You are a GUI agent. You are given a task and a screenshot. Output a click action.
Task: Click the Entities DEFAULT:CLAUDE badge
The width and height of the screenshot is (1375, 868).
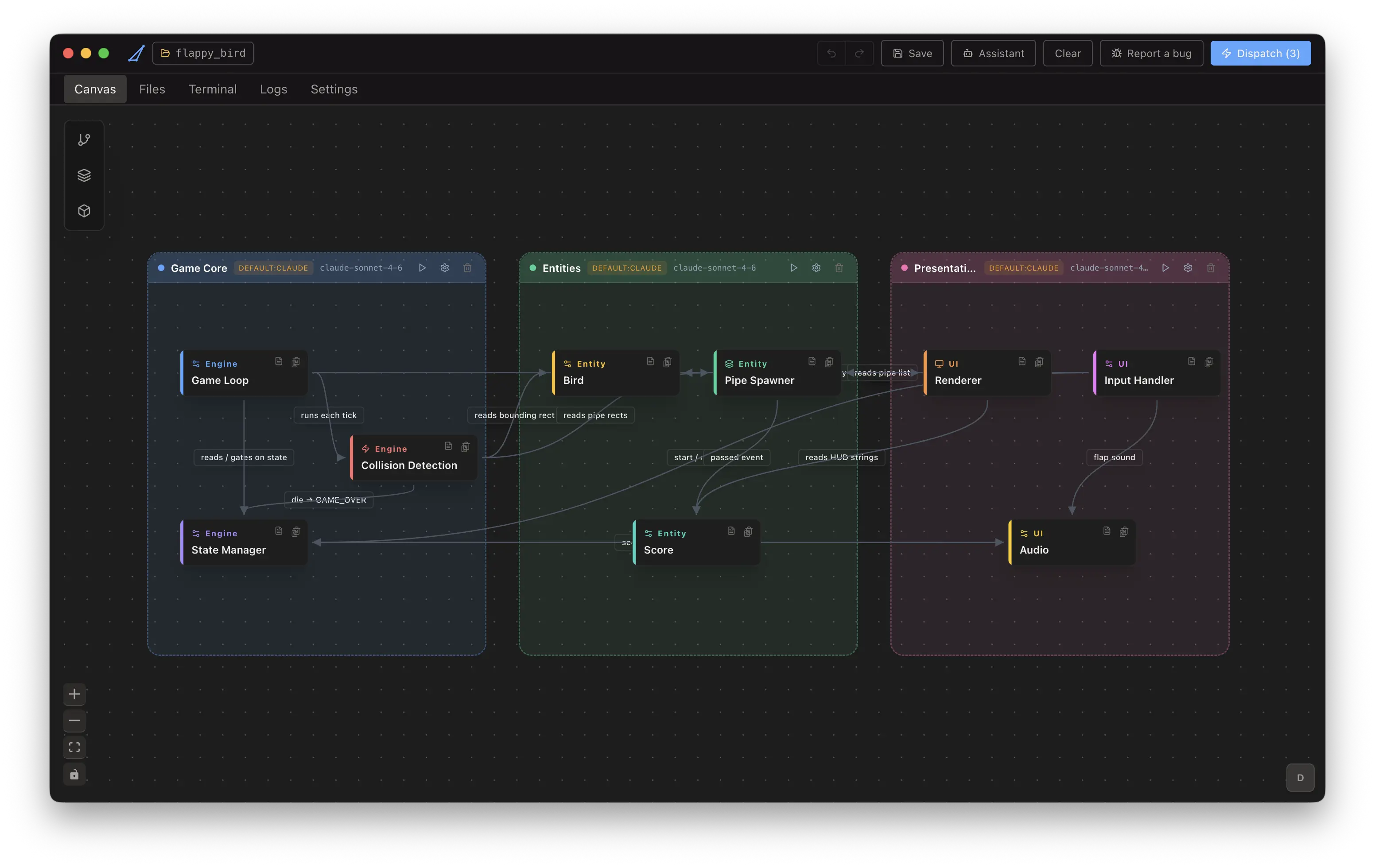(627, 267)
